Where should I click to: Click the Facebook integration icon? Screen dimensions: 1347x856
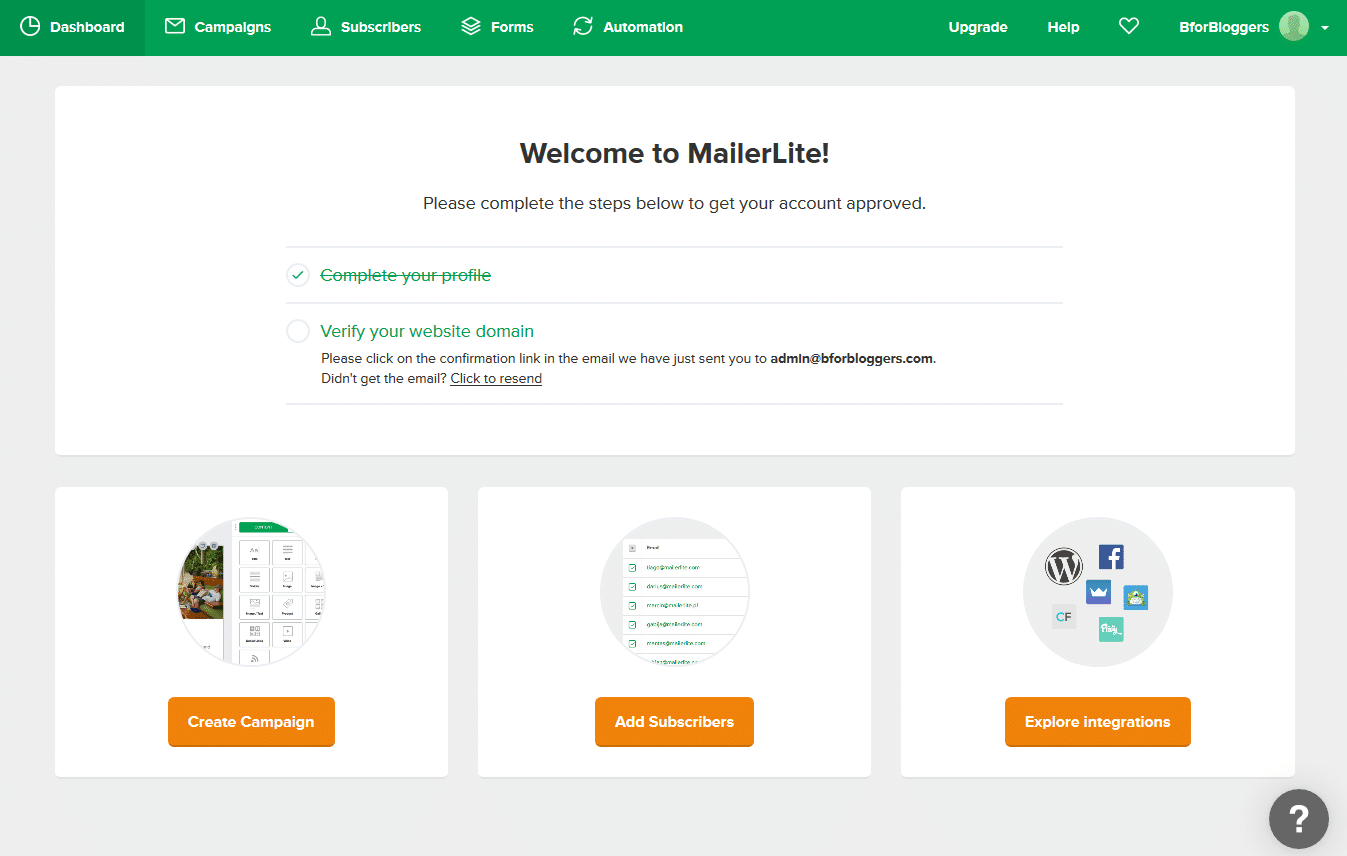point(1111,557)
